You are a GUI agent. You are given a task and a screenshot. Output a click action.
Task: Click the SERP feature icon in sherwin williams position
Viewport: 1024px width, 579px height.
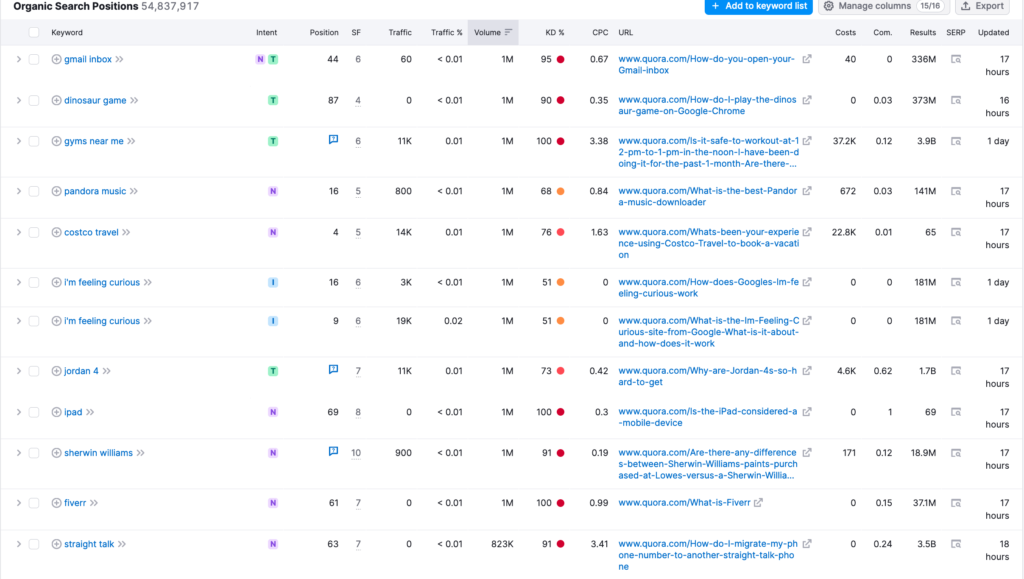point(333,451)
